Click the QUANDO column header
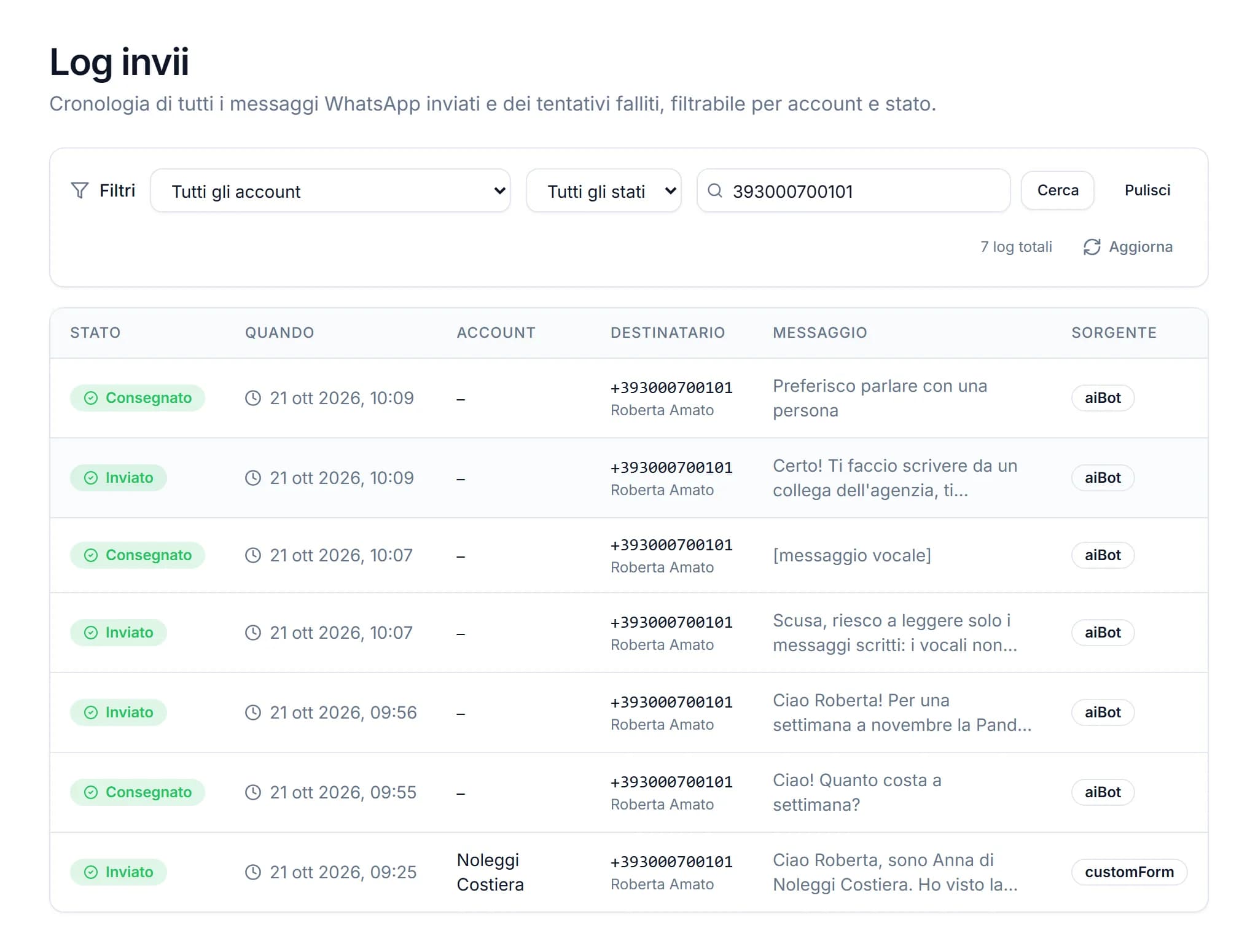This screenshot has width=1258, height=952. pyautogui.click(x=279, y=333)
